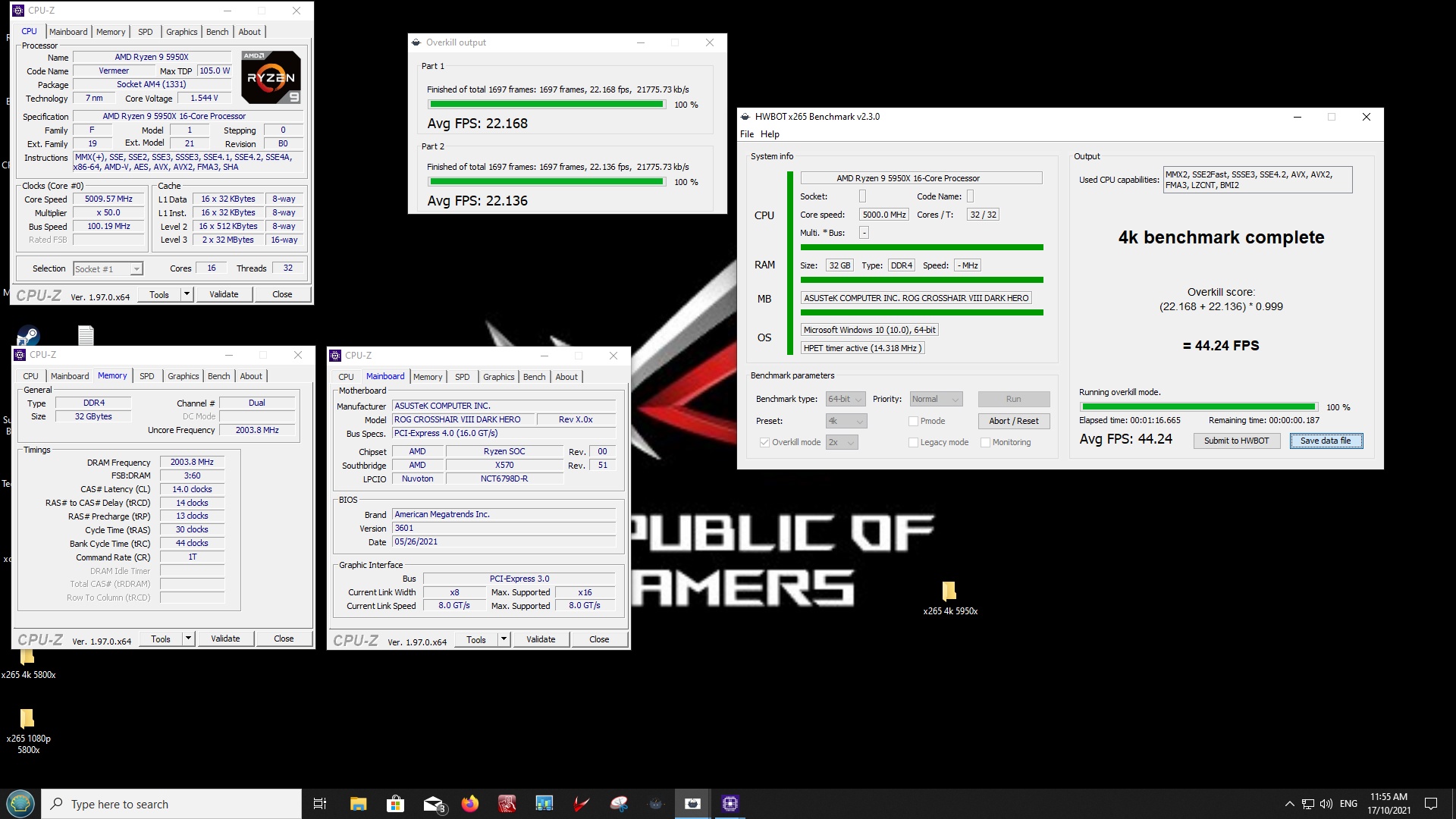The image size is (1456, 819).
Task: Click the overkill mode progress bar in HWBOT
Action: pos(1199,407)
